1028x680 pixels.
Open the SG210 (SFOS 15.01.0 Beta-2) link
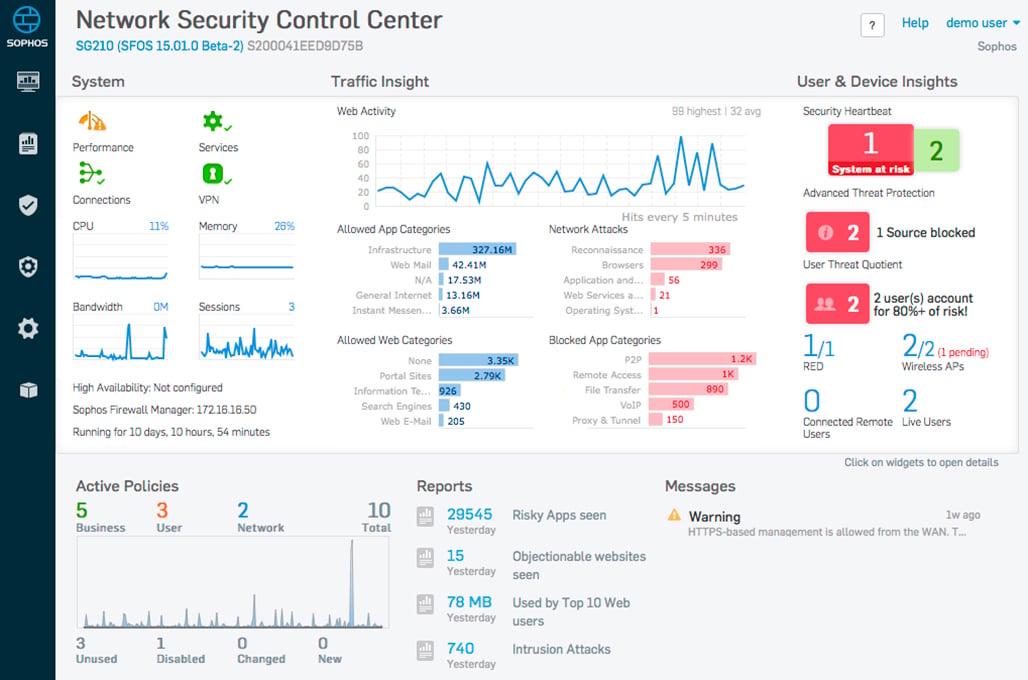coord(159,46)
